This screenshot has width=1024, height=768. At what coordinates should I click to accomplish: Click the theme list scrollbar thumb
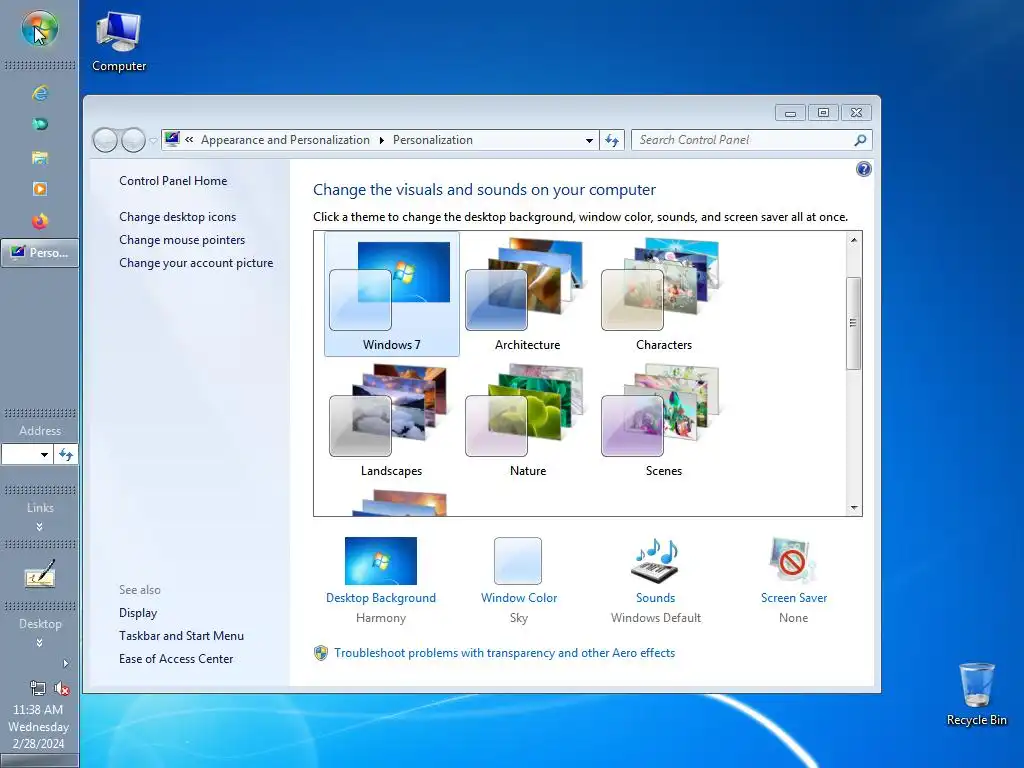(853, 323)
